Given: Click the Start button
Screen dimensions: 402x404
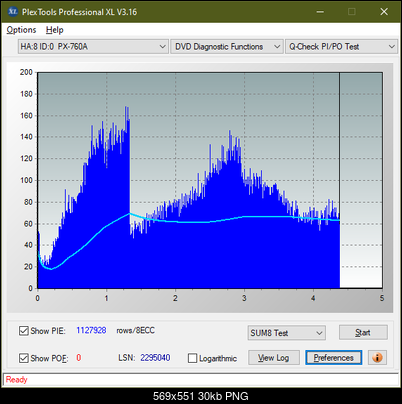Looking at the screenshot, I should coord(363,332).
